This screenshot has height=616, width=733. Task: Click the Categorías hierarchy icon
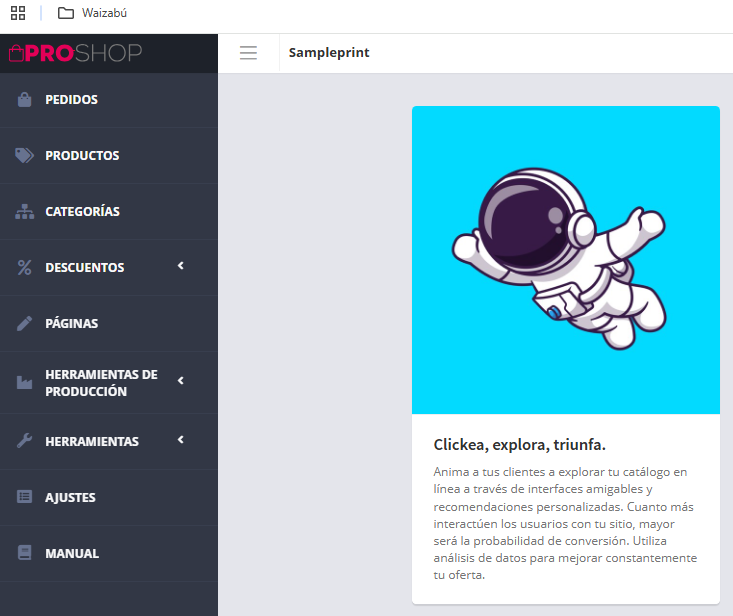[25, 212]
